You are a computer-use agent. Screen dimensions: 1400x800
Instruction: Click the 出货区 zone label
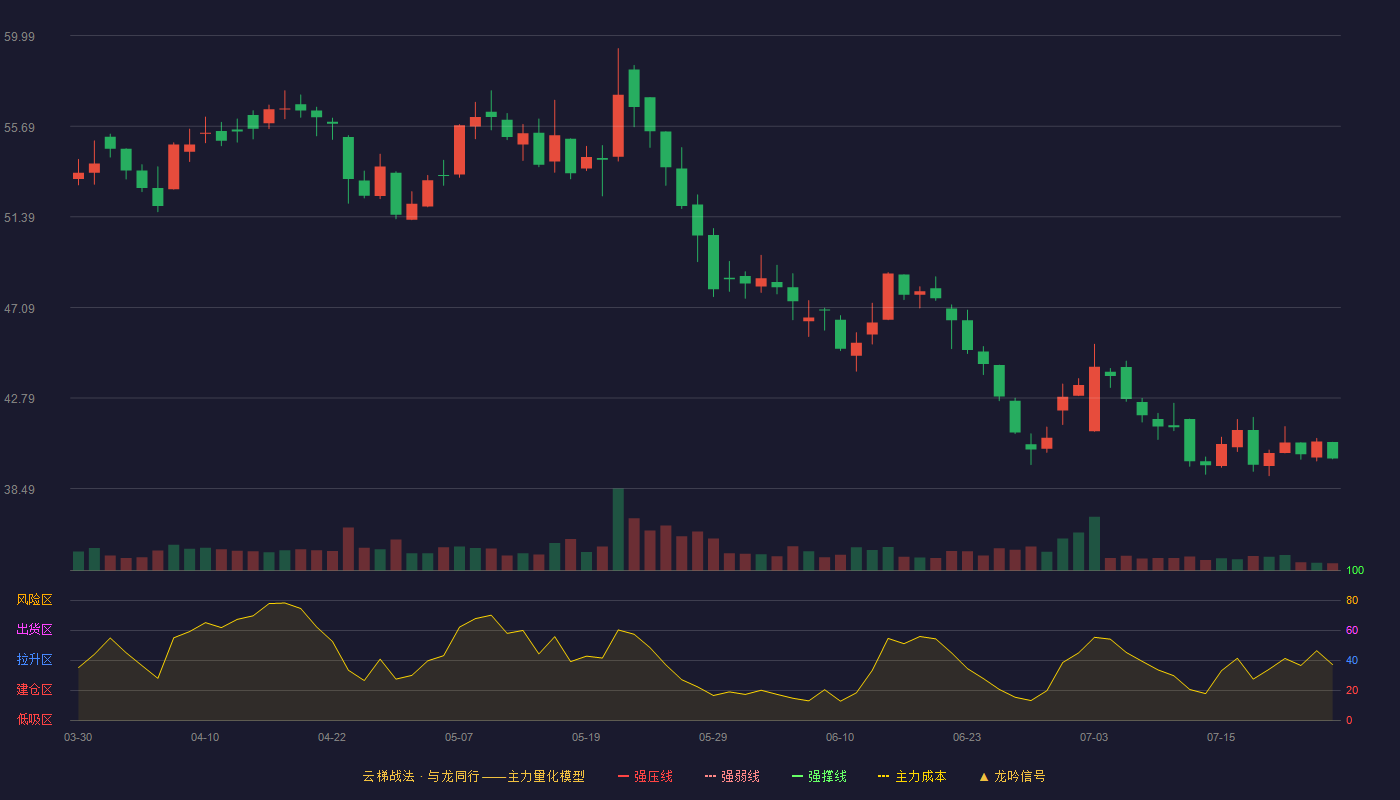pyautogui.click(x=34, y=630)
